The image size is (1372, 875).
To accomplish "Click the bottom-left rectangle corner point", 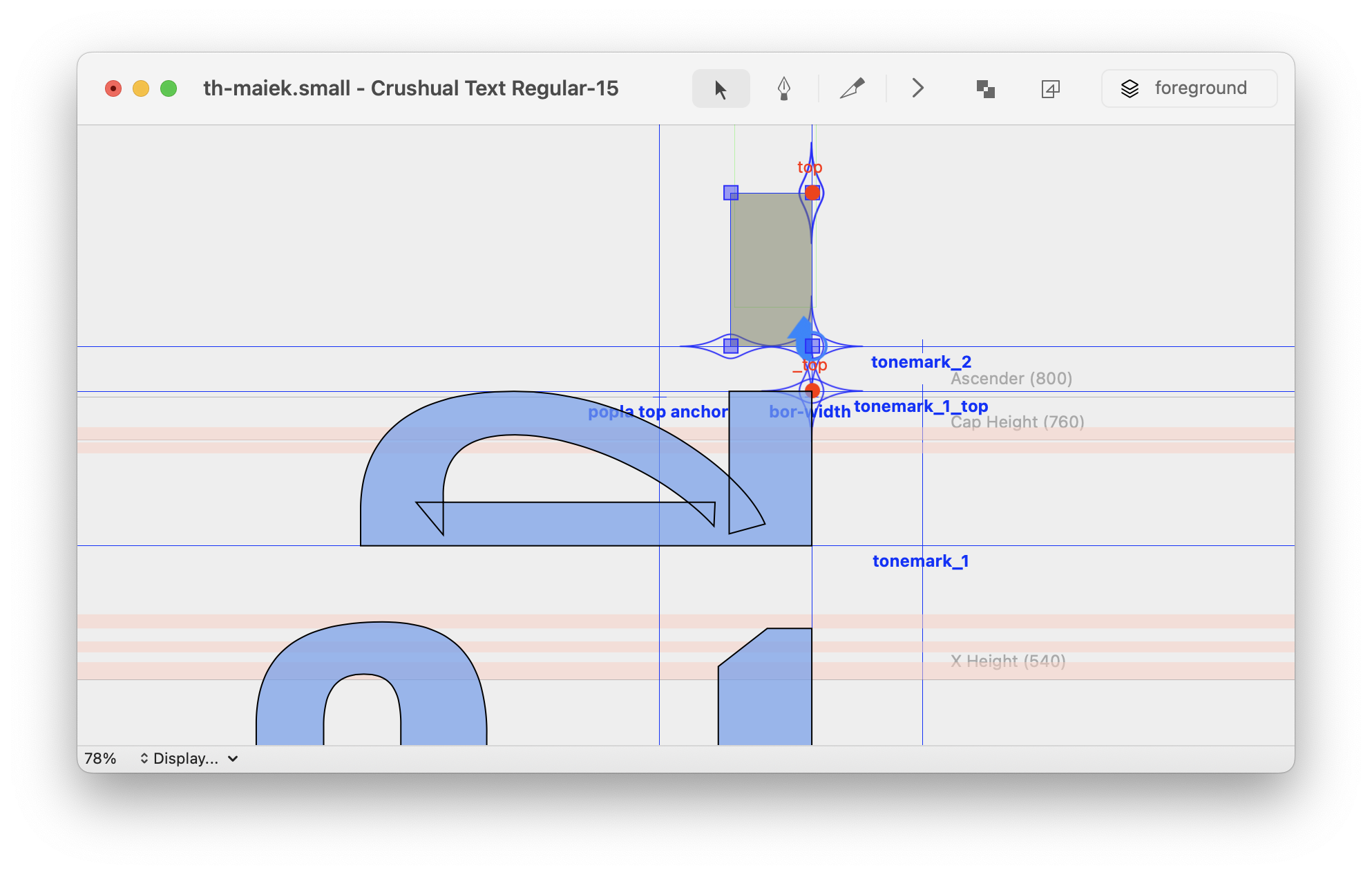I will pos(731,346).
